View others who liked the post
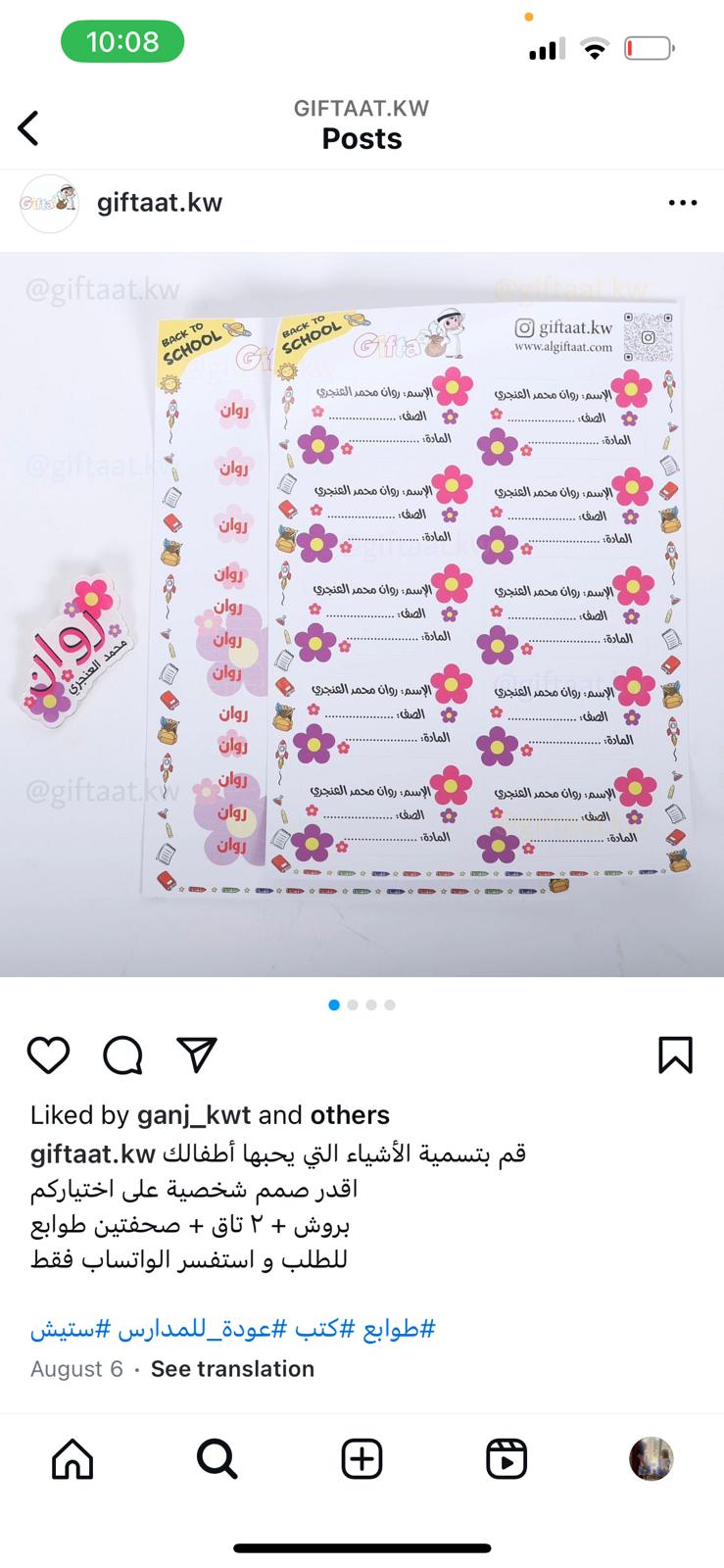The image size is (724, 1568). (350, 1115)
